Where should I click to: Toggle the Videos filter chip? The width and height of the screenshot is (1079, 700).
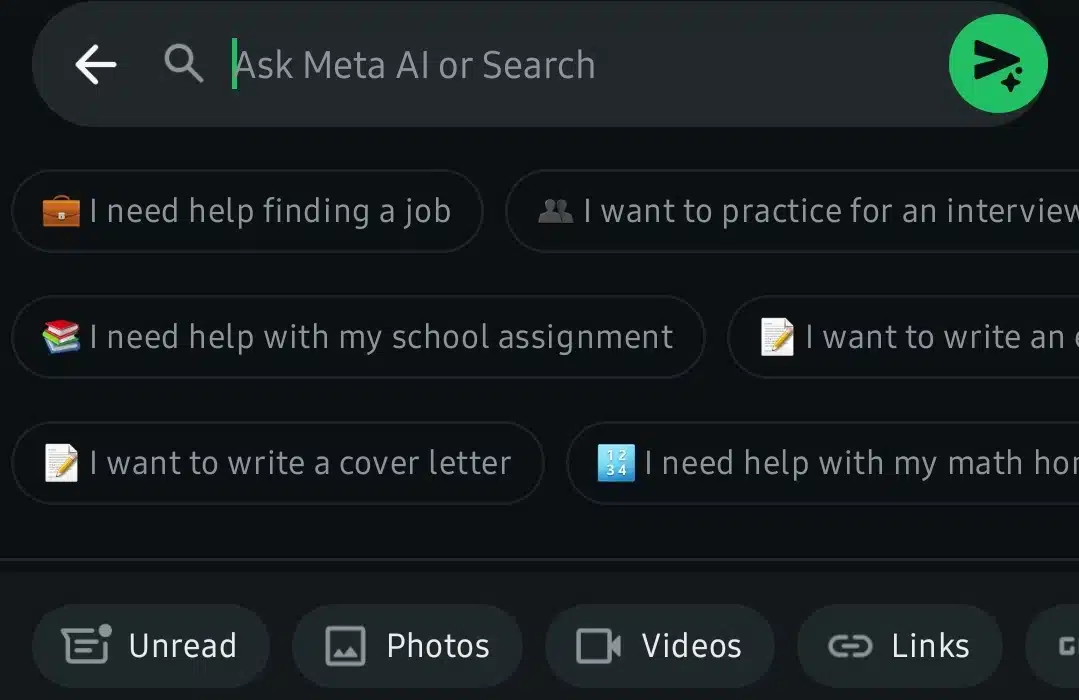pyautogui.click(x=660, y=646)
